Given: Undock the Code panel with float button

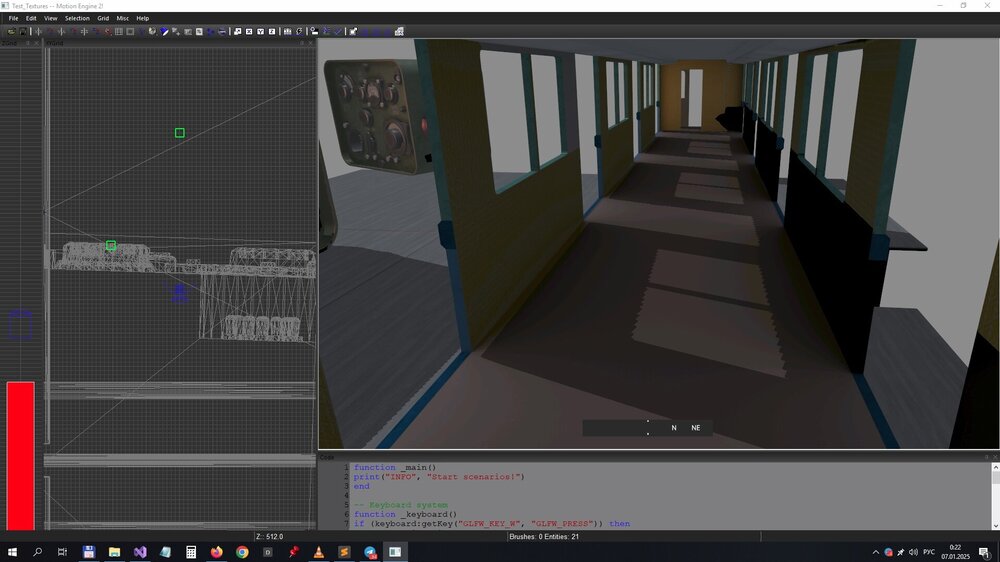Looking at the screenshot, I should point(986,457).
